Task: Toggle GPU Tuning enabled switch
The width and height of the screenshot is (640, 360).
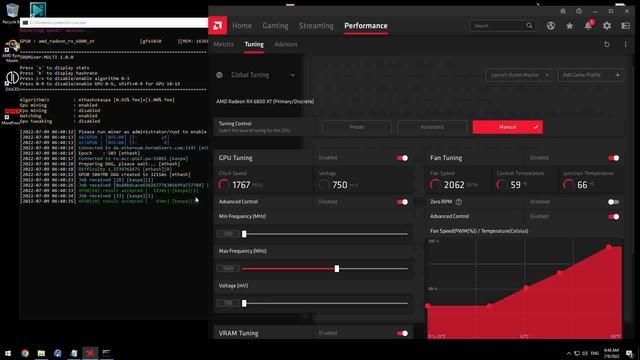Action: pyautogui.click(x=402, y=158)
